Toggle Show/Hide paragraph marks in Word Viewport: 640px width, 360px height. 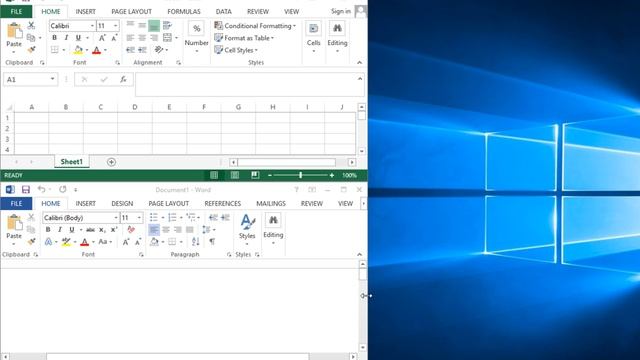[212, 242]
